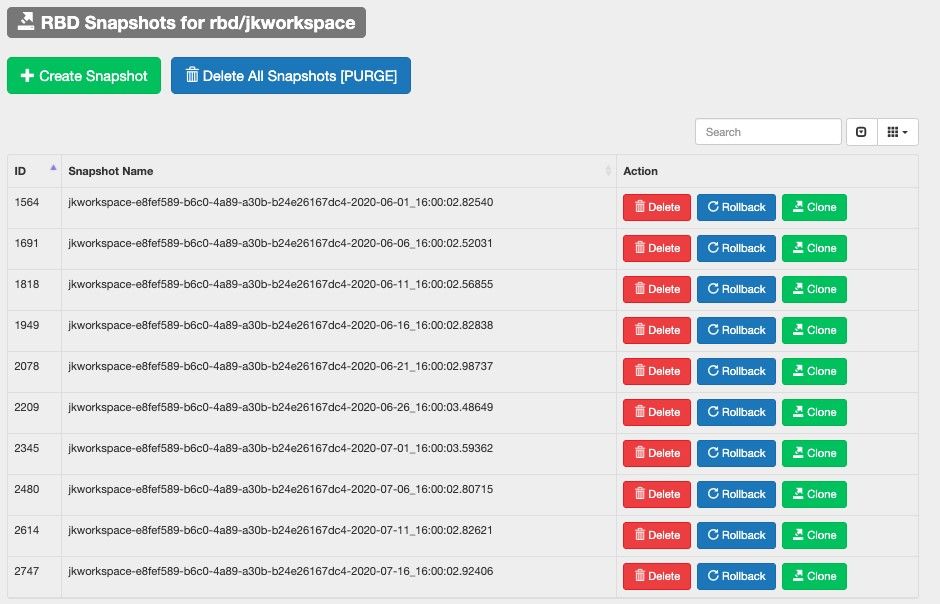Click the clone icon for snapshot 1564
Screen dimensions: 940x604
coord(798,207)
